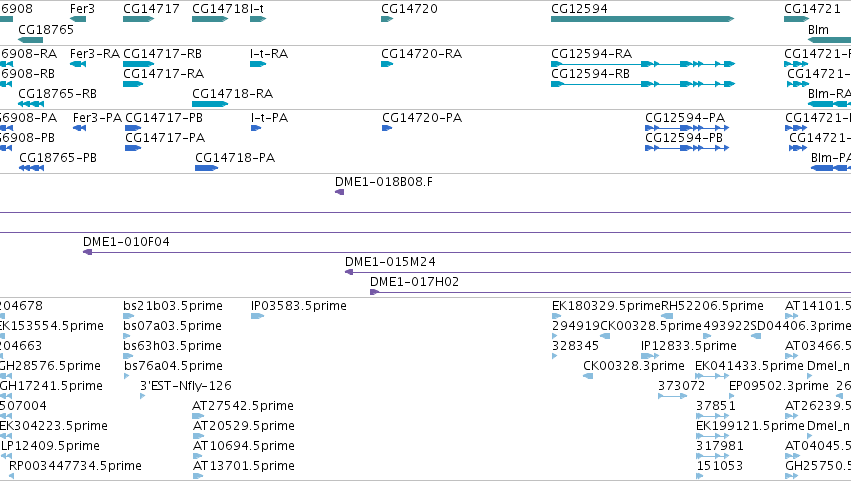Select the CG12594 gene bar

(x=643, y=19)
